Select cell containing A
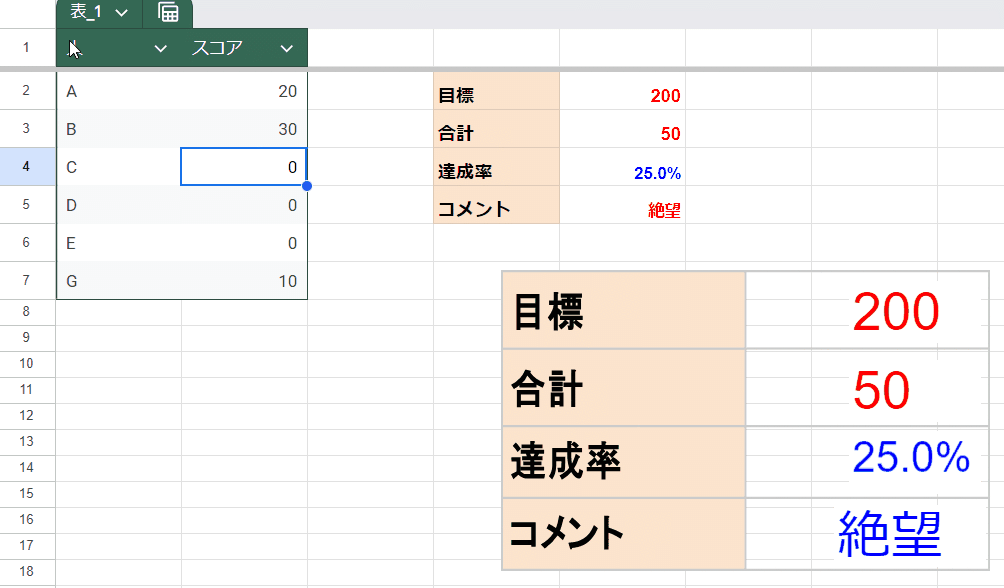The height and width of the screenshot is (588, 1004). 119,91
